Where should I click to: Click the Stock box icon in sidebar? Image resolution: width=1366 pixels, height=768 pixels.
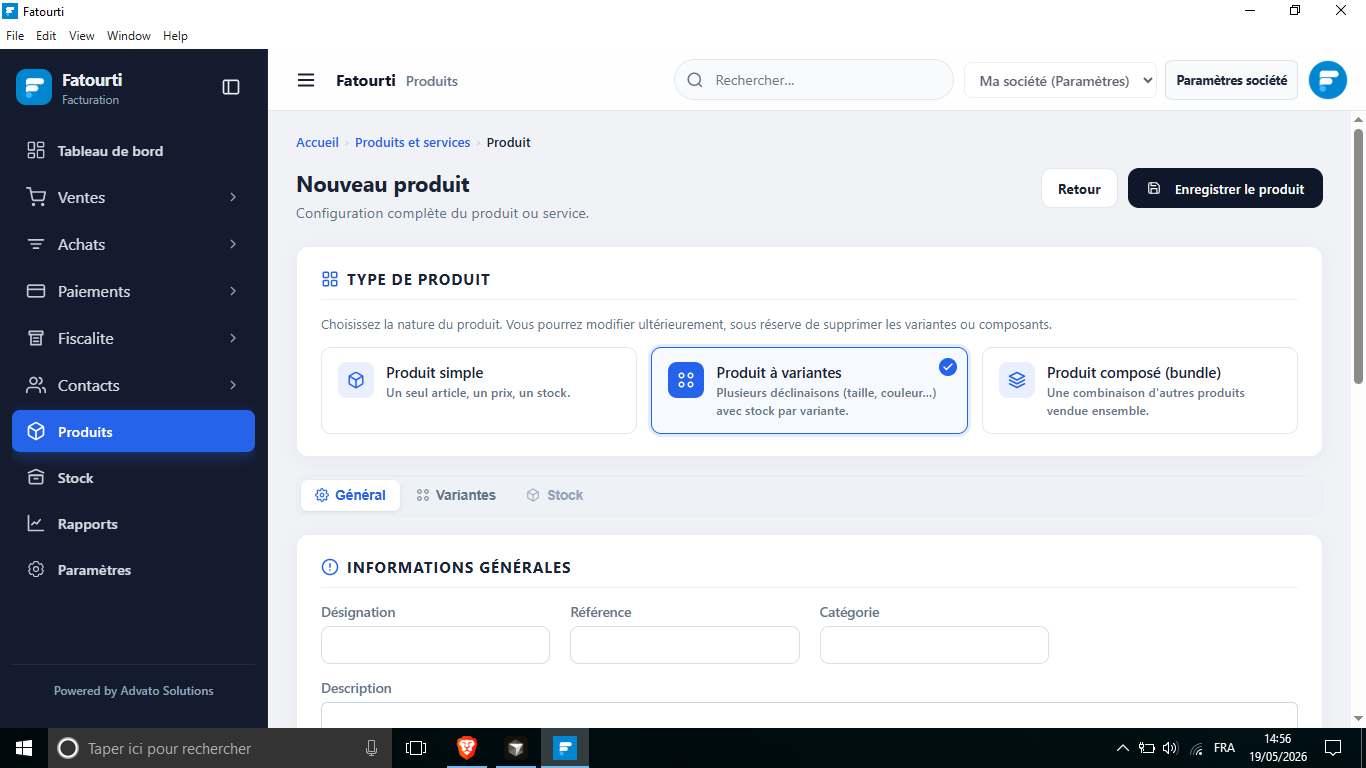click(x=36, y=477)
